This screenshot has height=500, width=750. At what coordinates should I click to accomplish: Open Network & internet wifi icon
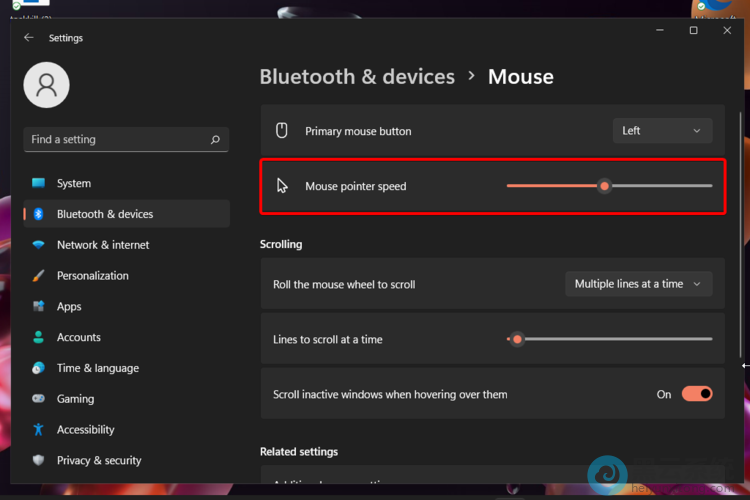pyautogui.click(x=38, y=245)
